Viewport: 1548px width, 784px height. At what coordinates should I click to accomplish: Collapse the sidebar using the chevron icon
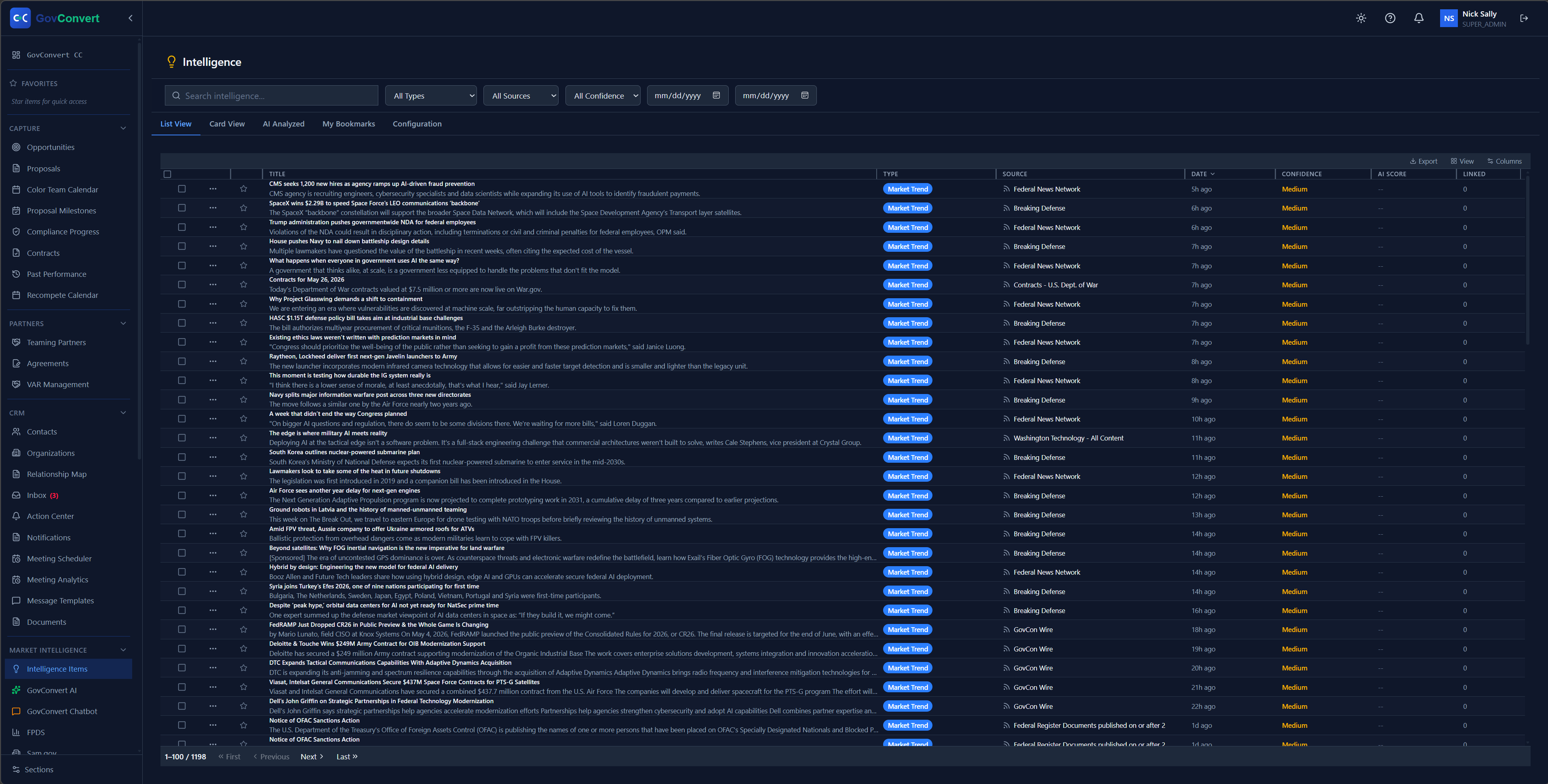point(131,18)
